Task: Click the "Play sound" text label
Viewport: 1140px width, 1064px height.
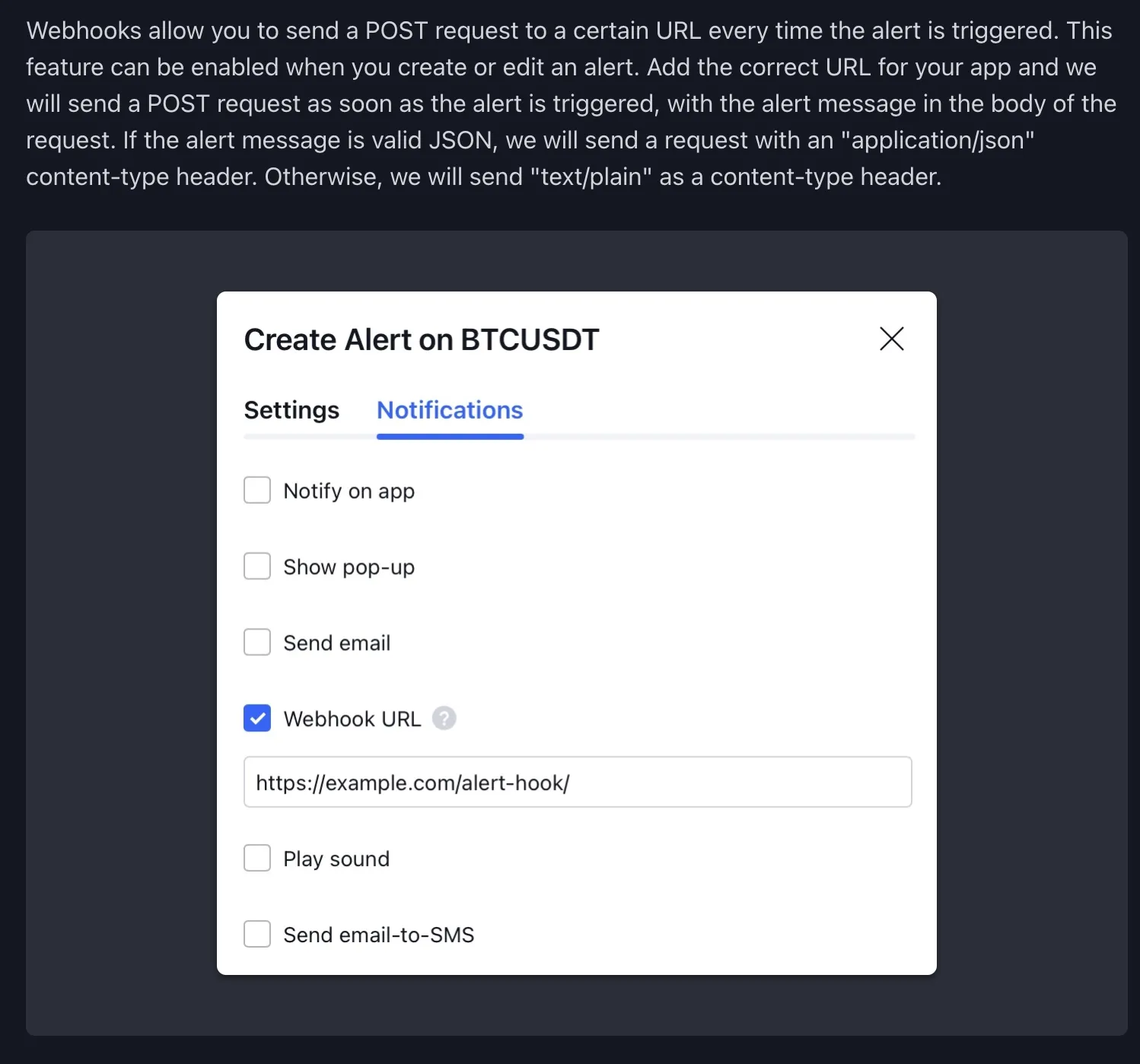Action: (x=336, y=859)
